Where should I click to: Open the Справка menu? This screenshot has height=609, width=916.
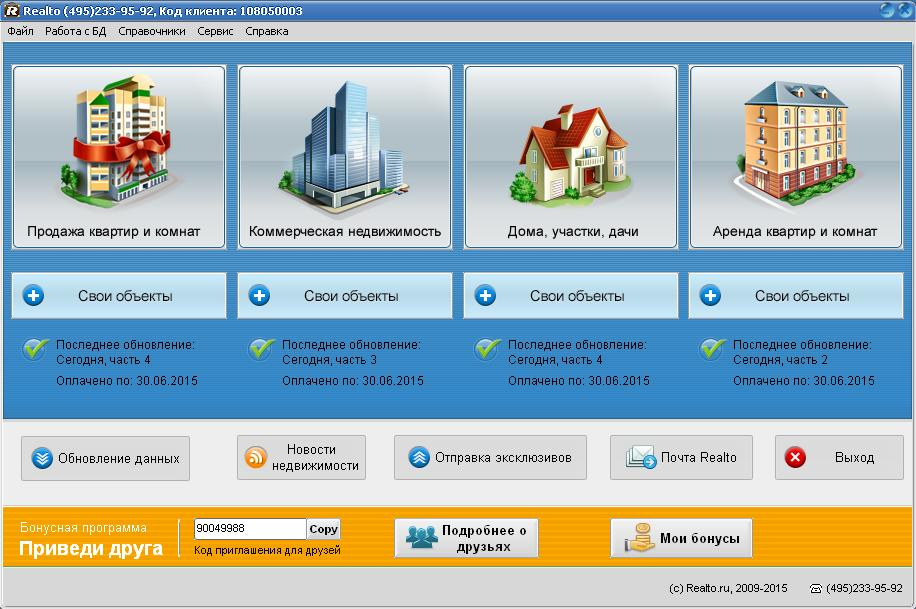(x=266, y=32)
